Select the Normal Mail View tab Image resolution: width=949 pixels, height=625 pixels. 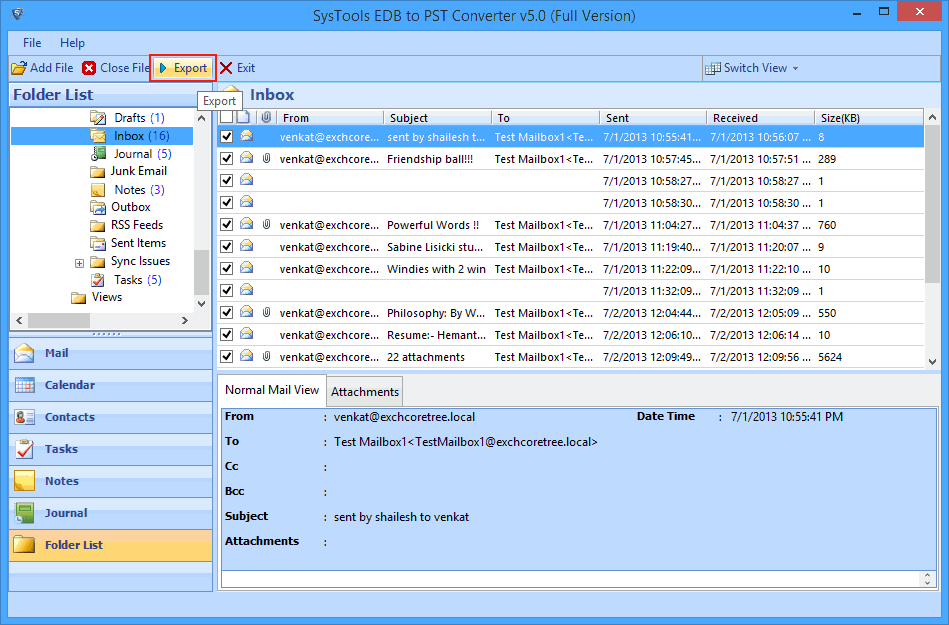tap(272, 390)
